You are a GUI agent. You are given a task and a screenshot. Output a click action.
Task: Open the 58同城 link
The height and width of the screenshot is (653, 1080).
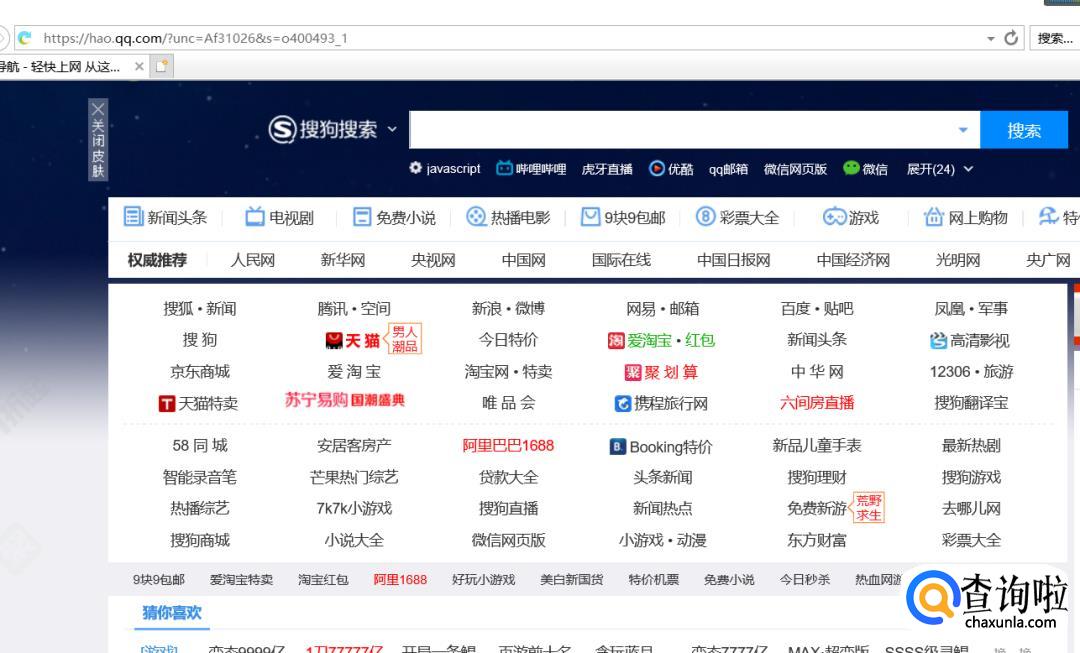point(200,446)
